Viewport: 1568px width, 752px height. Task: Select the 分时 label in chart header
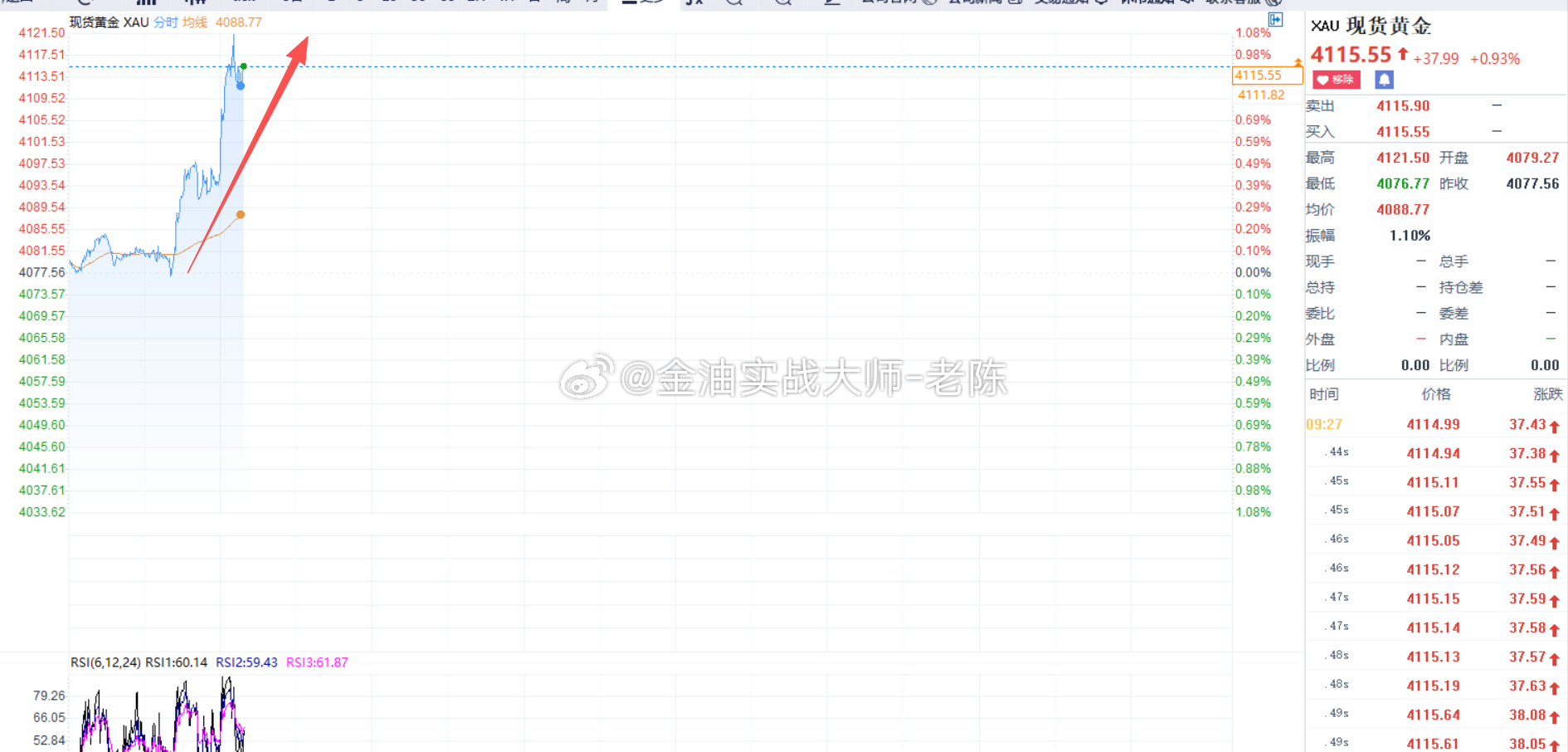166,22
